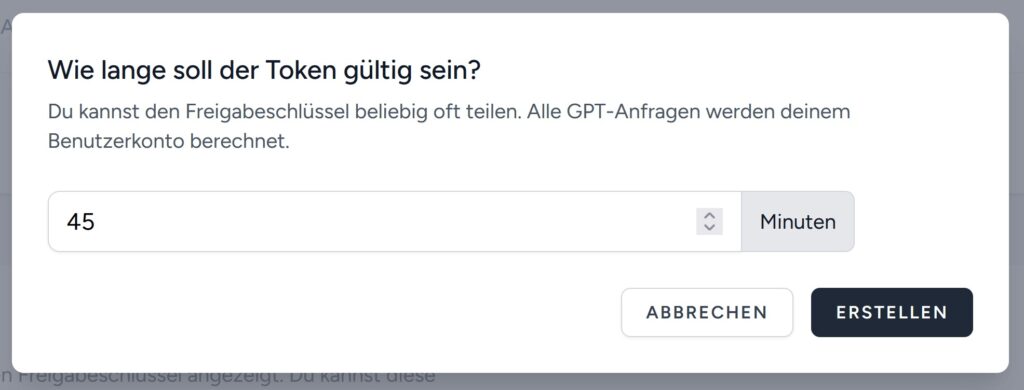Click the dialog heading about Token validity
Screen dimensions: 1024x390
pos(264,71)
